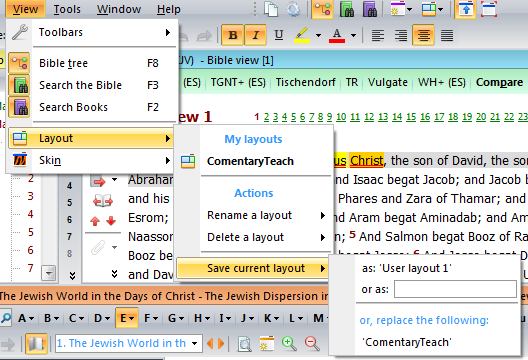Open the Tools menu
Viewport: 528px width, 360px height.
(x=67, y=9)
